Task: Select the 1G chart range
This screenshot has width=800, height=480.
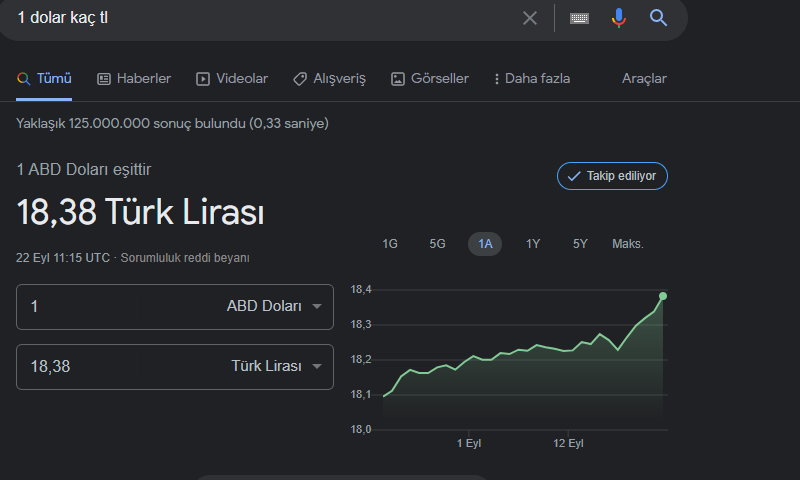Action: 390,244
